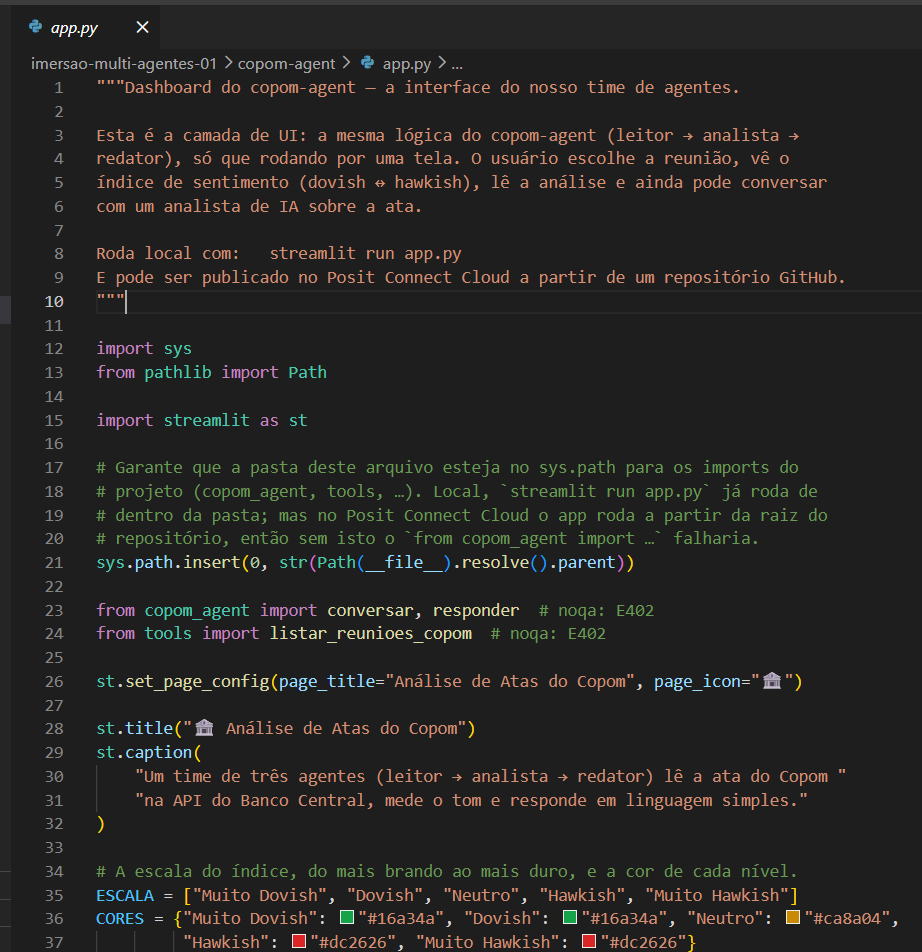Open green swatch for "Dovish" color
This screenshot has height=952, width=922.
point(570,917)
